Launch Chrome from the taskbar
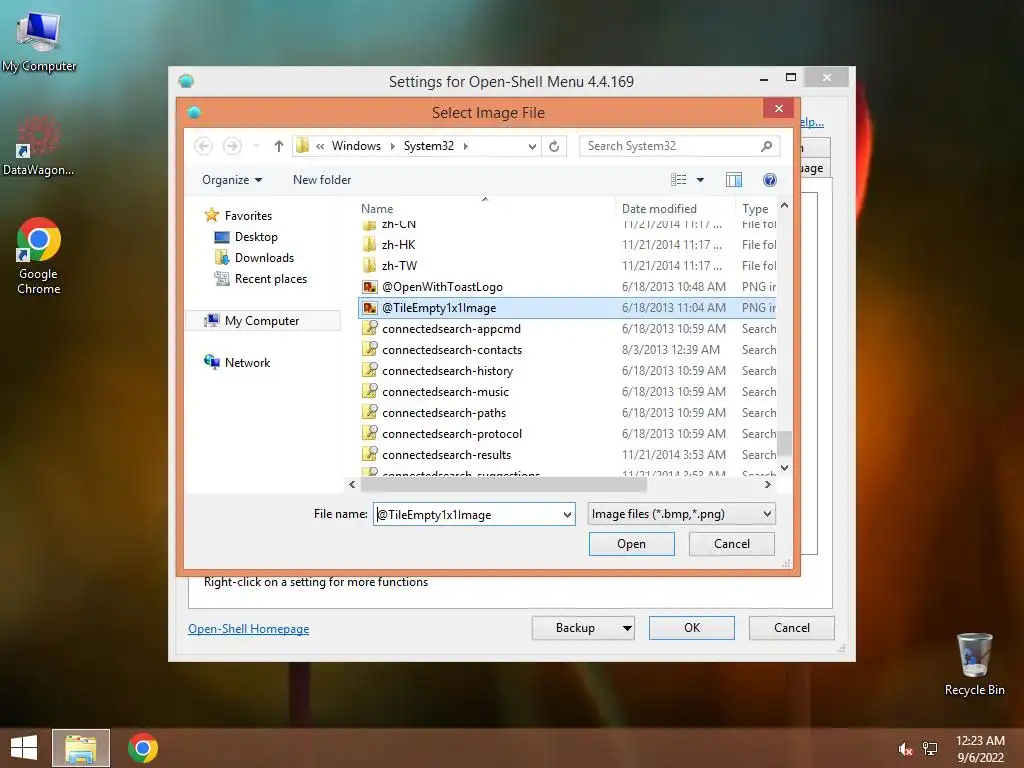The height and width of the screenshot is (768, 1024). pyautogui.click(x=142, y=748)
